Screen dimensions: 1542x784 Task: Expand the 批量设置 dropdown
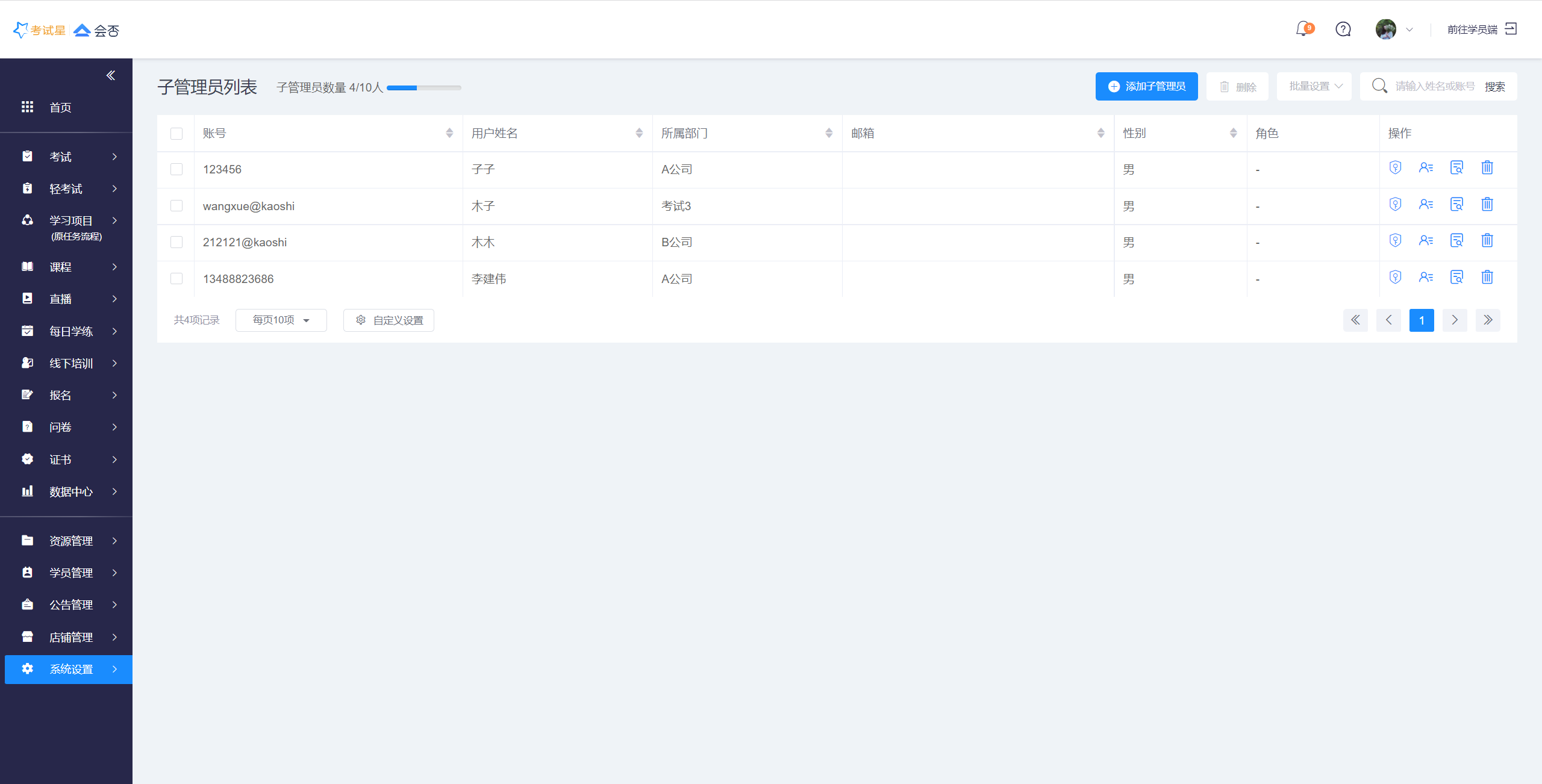pyautogui.click(x=1314, y=86)
